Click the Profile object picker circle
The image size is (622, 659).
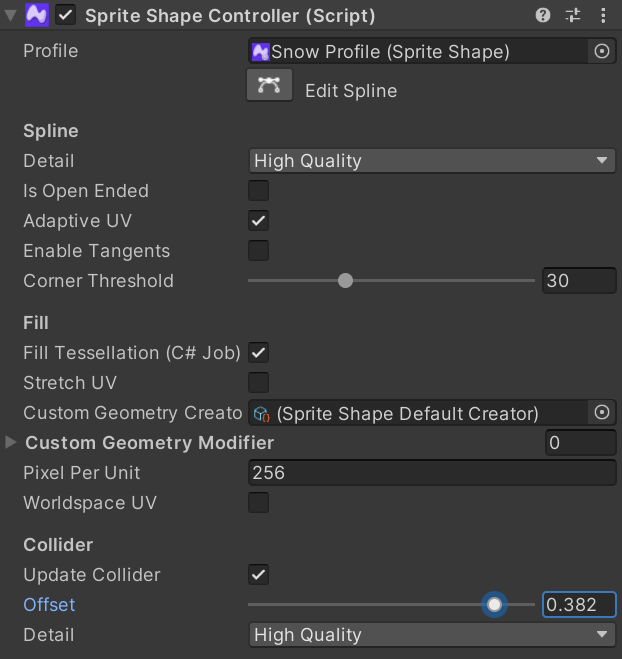pyautogui.click(x=602, y=51)
